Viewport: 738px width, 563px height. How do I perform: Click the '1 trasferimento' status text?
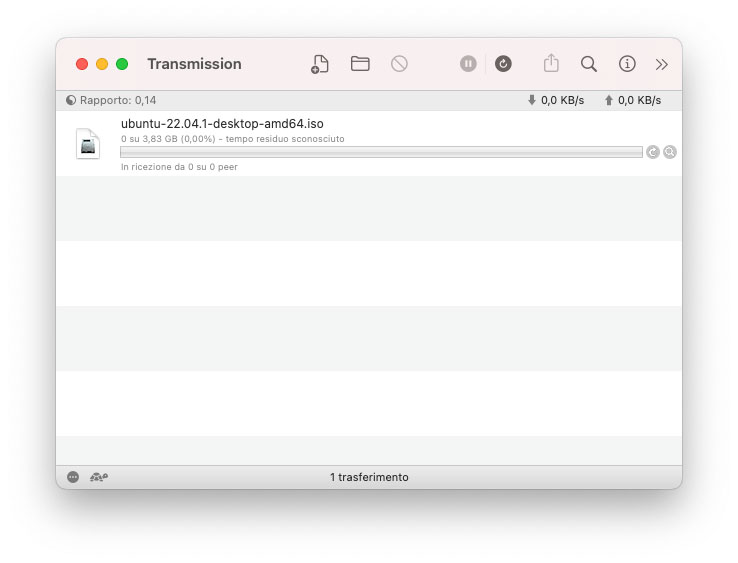tap(369, 477)
